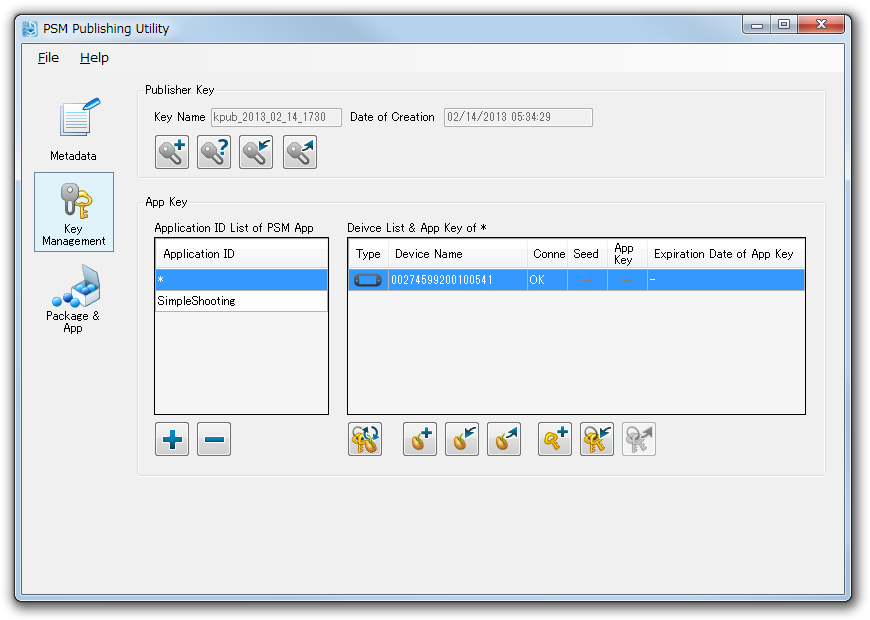Remove application ID with minus button
Viewport: 870px width, 620px height.
click(x=214, y=439)
